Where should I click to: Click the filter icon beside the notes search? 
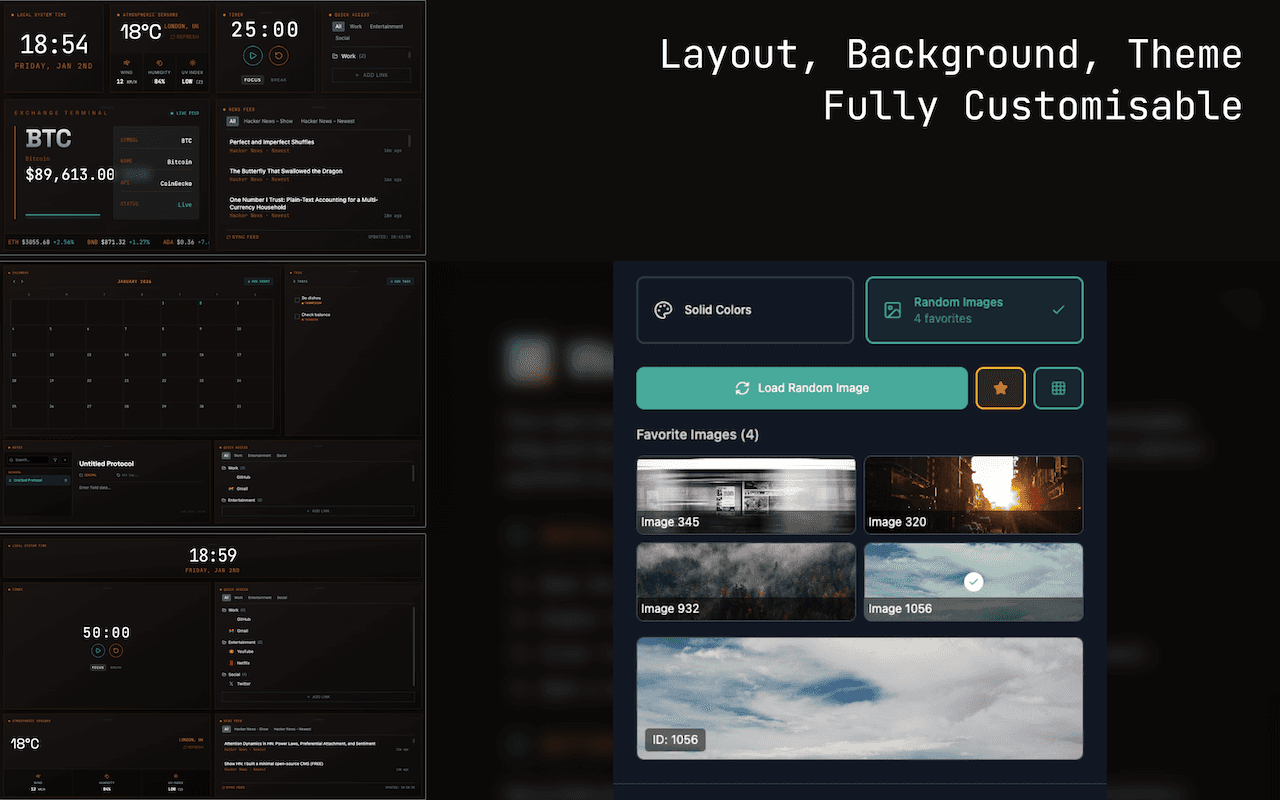pos(55,460)
